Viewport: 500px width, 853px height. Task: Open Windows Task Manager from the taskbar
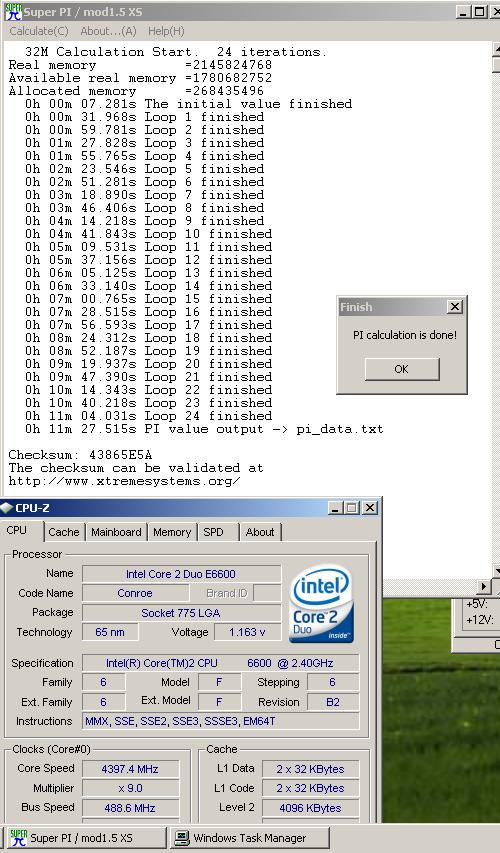pyautogui.click(x=250, y=838)
